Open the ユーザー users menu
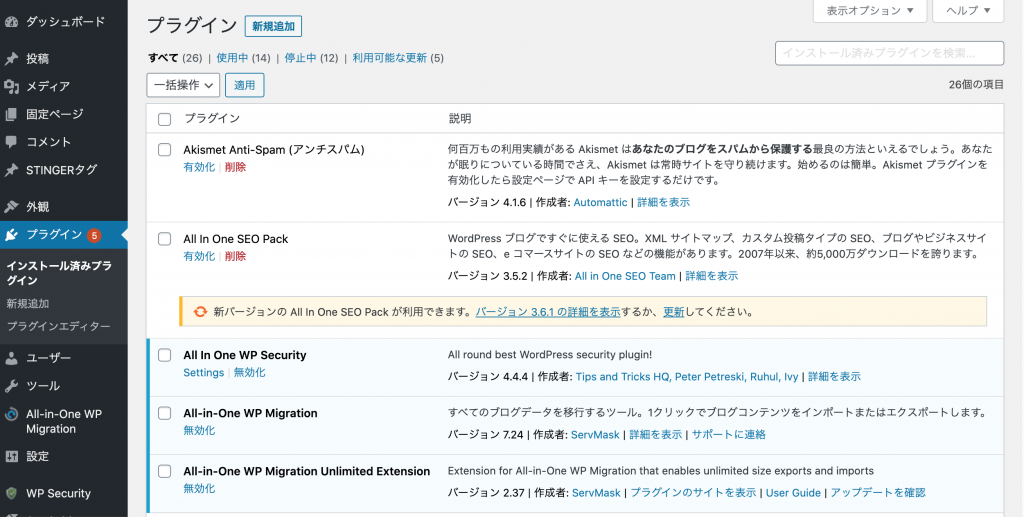 tap(48, 358)
